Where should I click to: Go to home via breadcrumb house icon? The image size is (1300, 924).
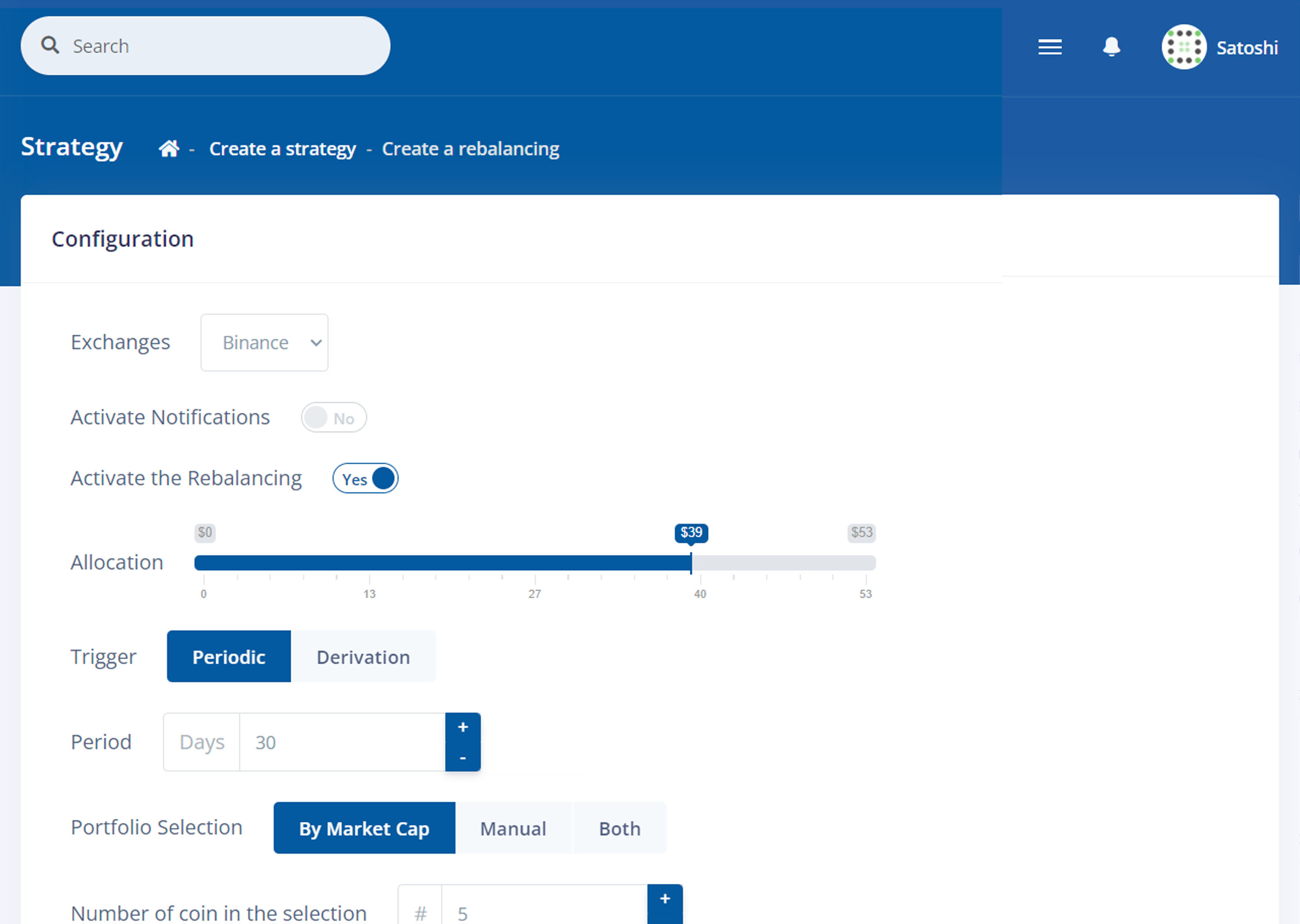pyautogui.click(x=169, y=148)
